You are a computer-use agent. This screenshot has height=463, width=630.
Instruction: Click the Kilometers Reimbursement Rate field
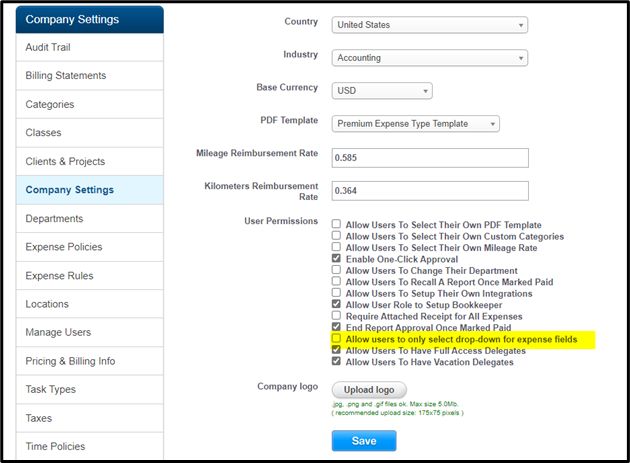coord(429,190)
